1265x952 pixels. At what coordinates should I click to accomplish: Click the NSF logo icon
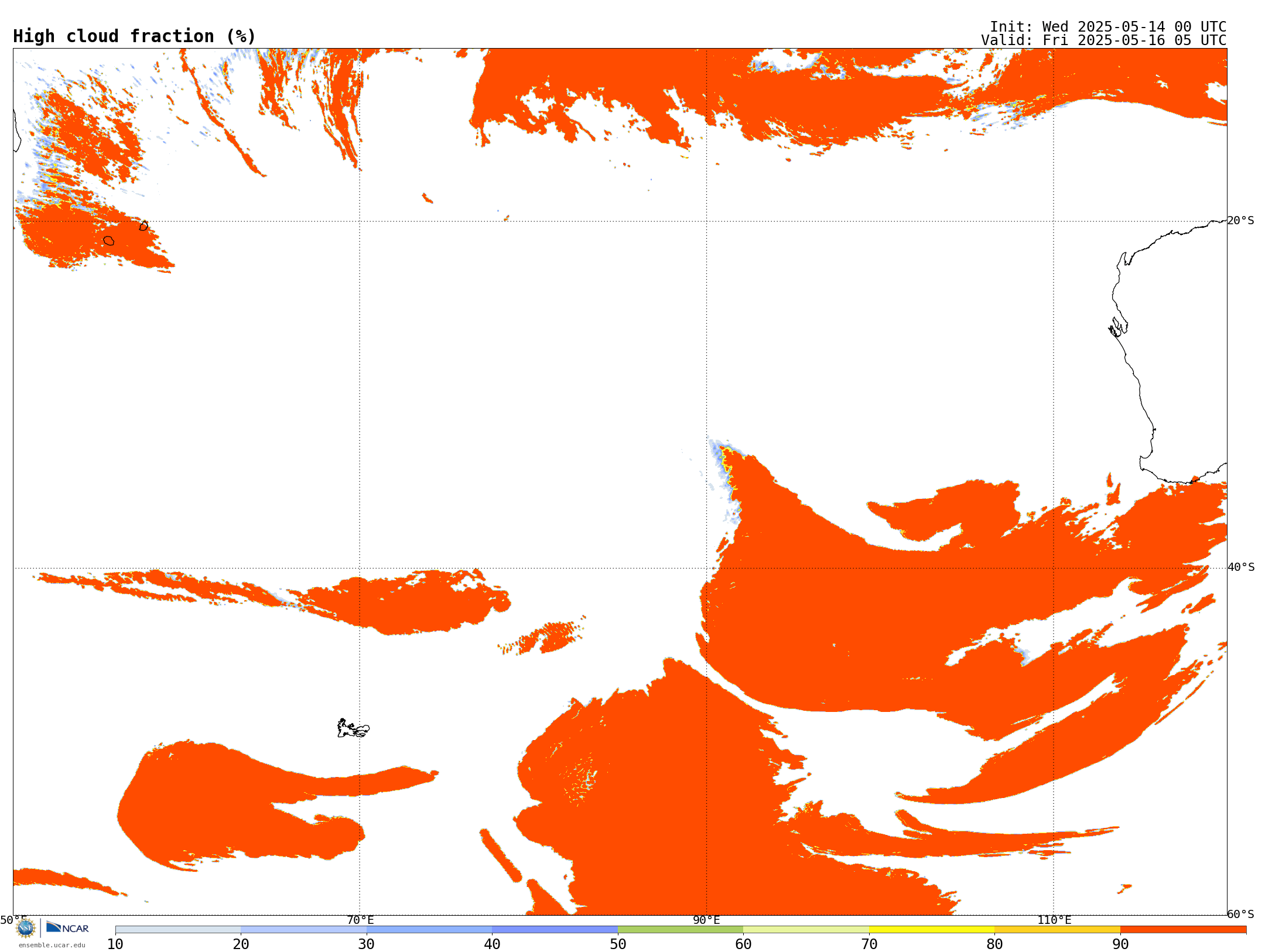26,928
